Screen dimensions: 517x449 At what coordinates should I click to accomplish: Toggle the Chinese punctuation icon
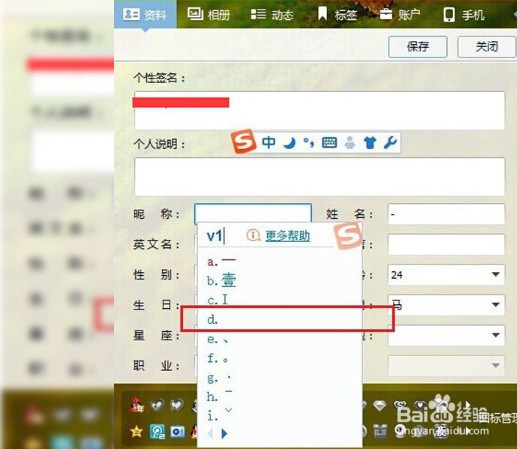click(309, 143)
